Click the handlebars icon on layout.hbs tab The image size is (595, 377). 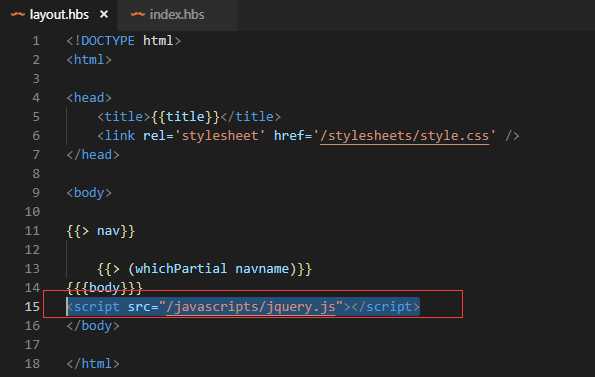17,14
